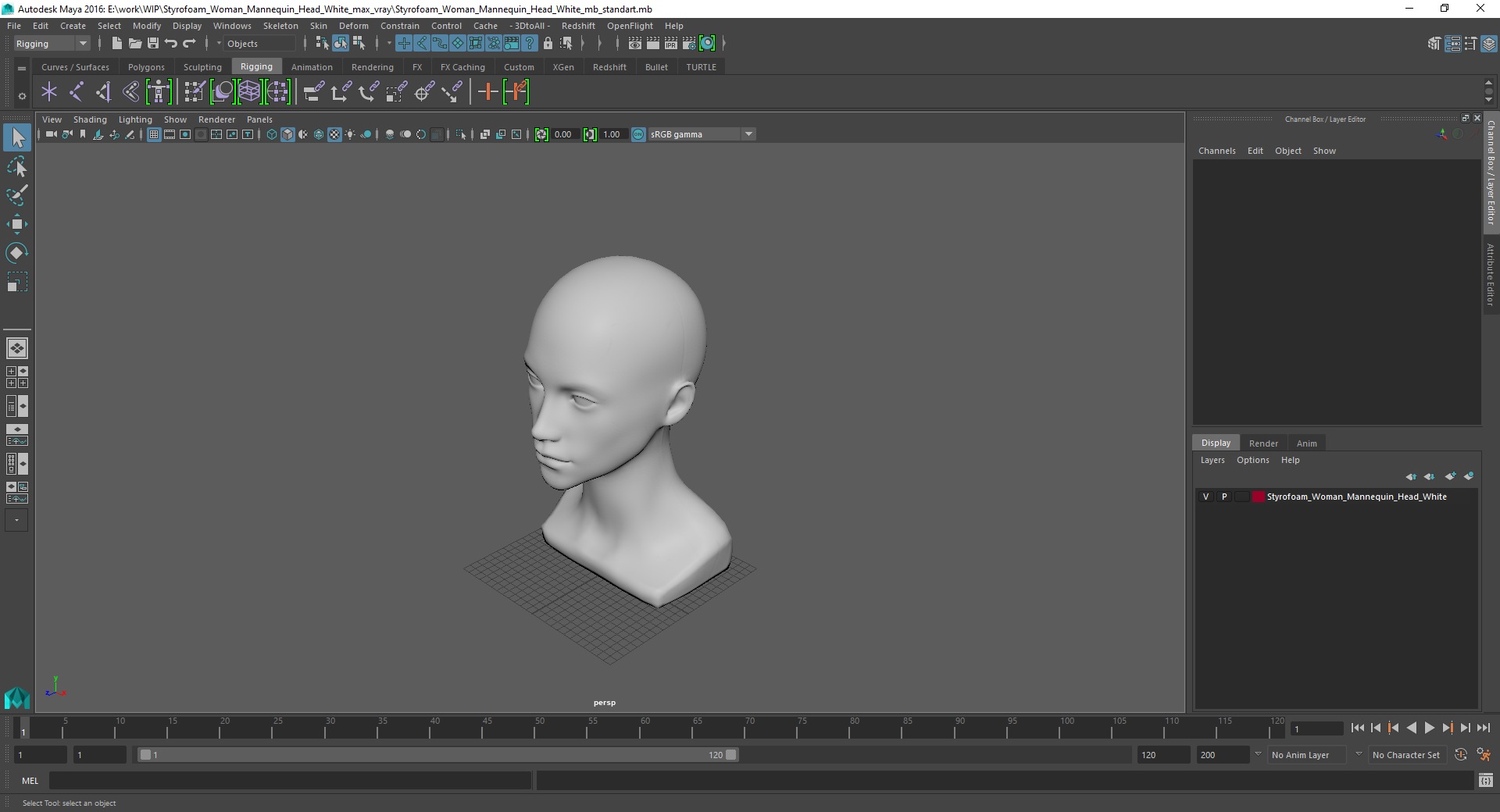
Task: Activate the Lasso Select tool
Action: pyautogui.click(x=17, y=167)
